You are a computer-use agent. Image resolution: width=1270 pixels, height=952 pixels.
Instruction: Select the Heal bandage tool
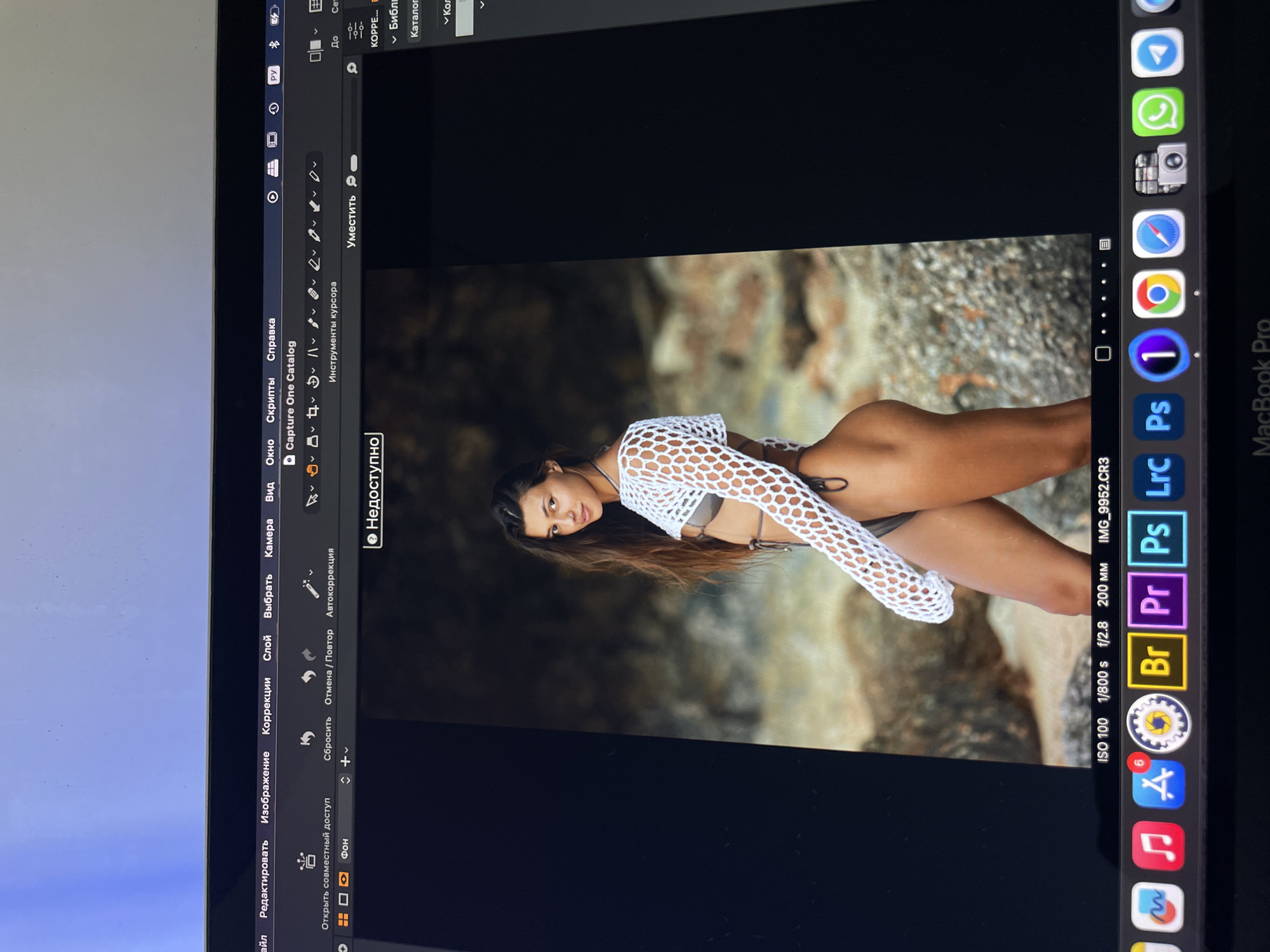pos(313,293)
